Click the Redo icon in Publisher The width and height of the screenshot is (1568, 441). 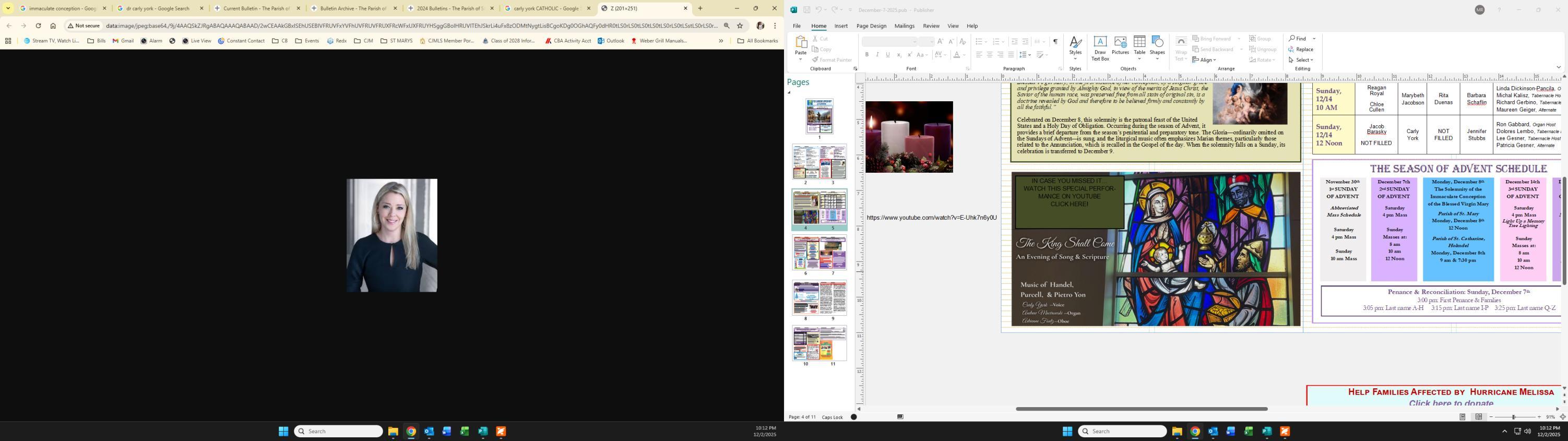click(x=835, y=10)
